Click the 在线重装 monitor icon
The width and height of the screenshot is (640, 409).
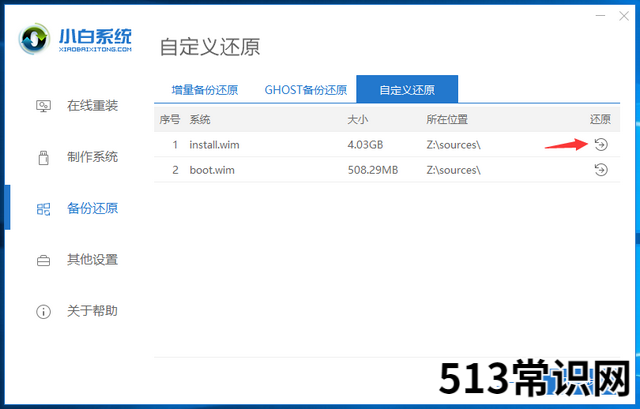point(43,106)
